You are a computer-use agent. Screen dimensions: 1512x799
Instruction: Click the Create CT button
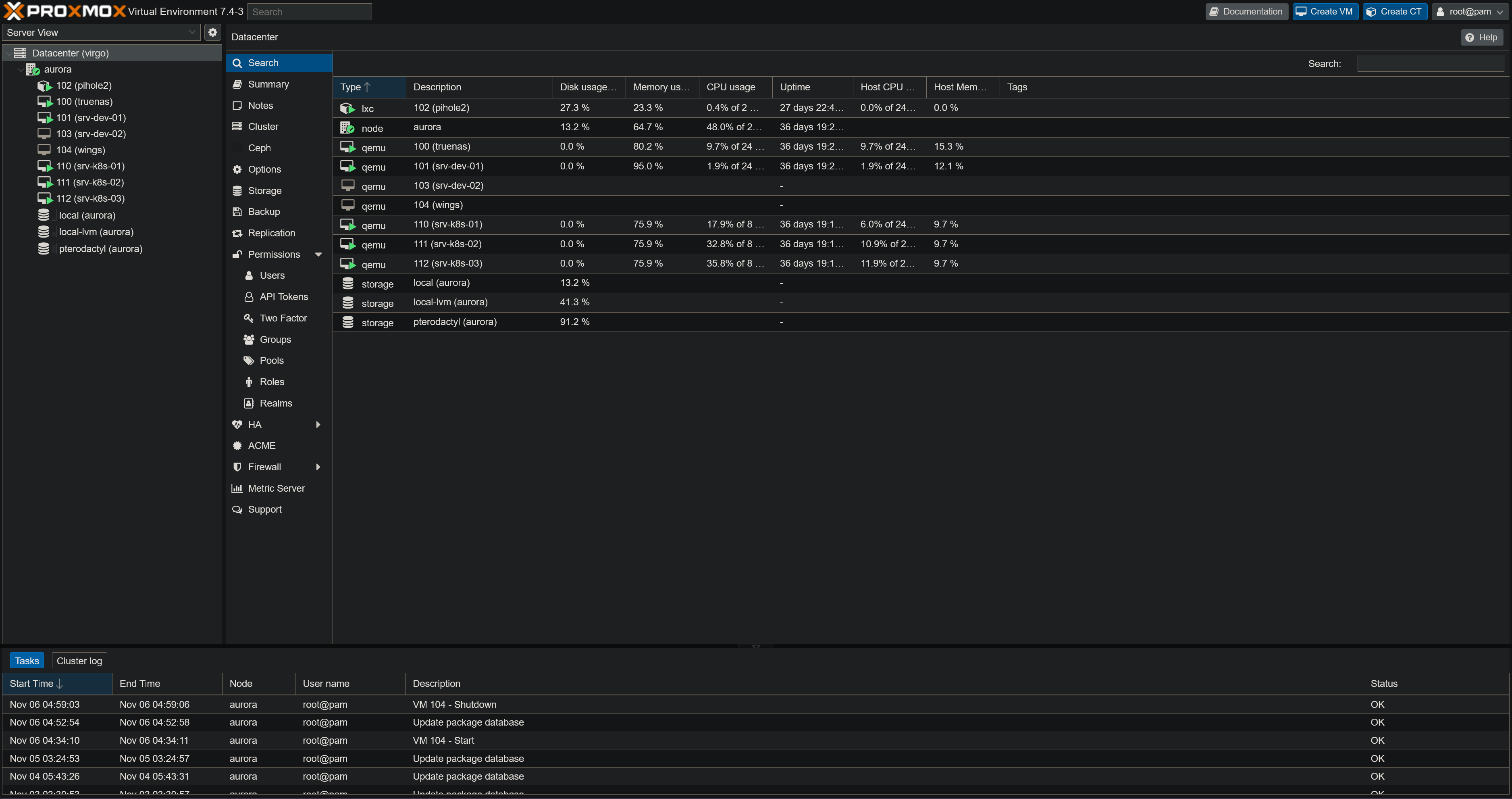[x=1395, y=11]
